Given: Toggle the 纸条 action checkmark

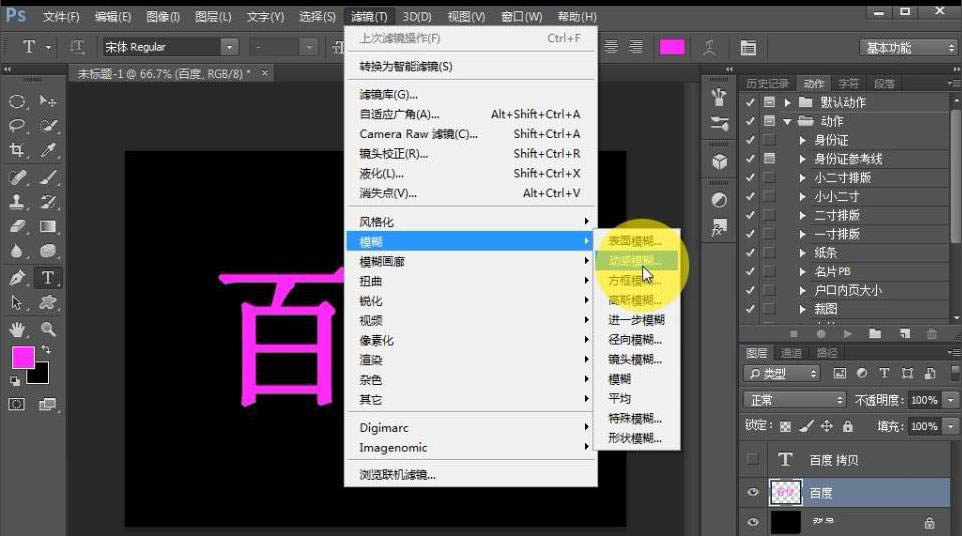Looking at the screenshot, I should point(750,253).
